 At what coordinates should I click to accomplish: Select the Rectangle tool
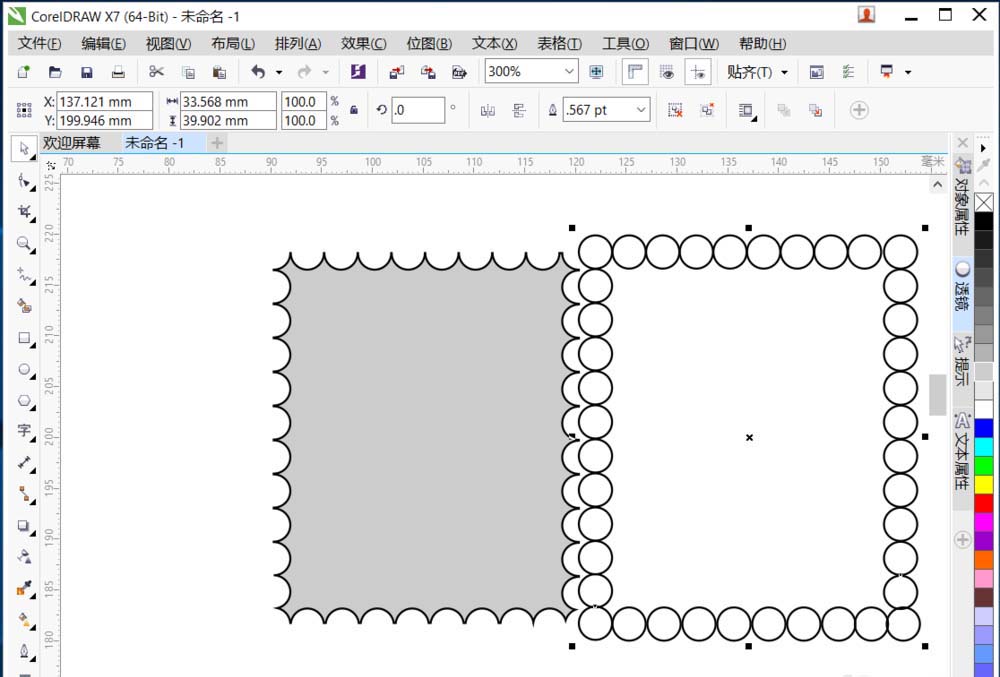click(x=23, y=340)
